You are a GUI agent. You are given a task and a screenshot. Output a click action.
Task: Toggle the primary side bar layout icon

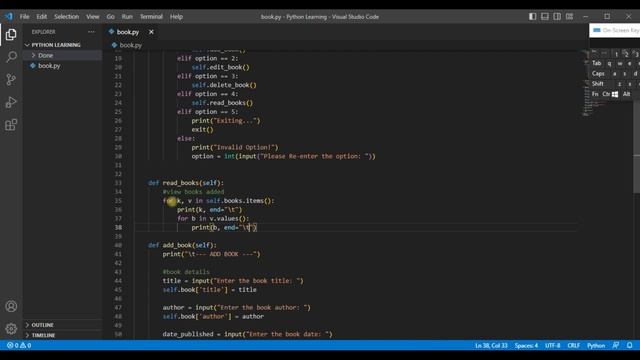tap(533, 17)
